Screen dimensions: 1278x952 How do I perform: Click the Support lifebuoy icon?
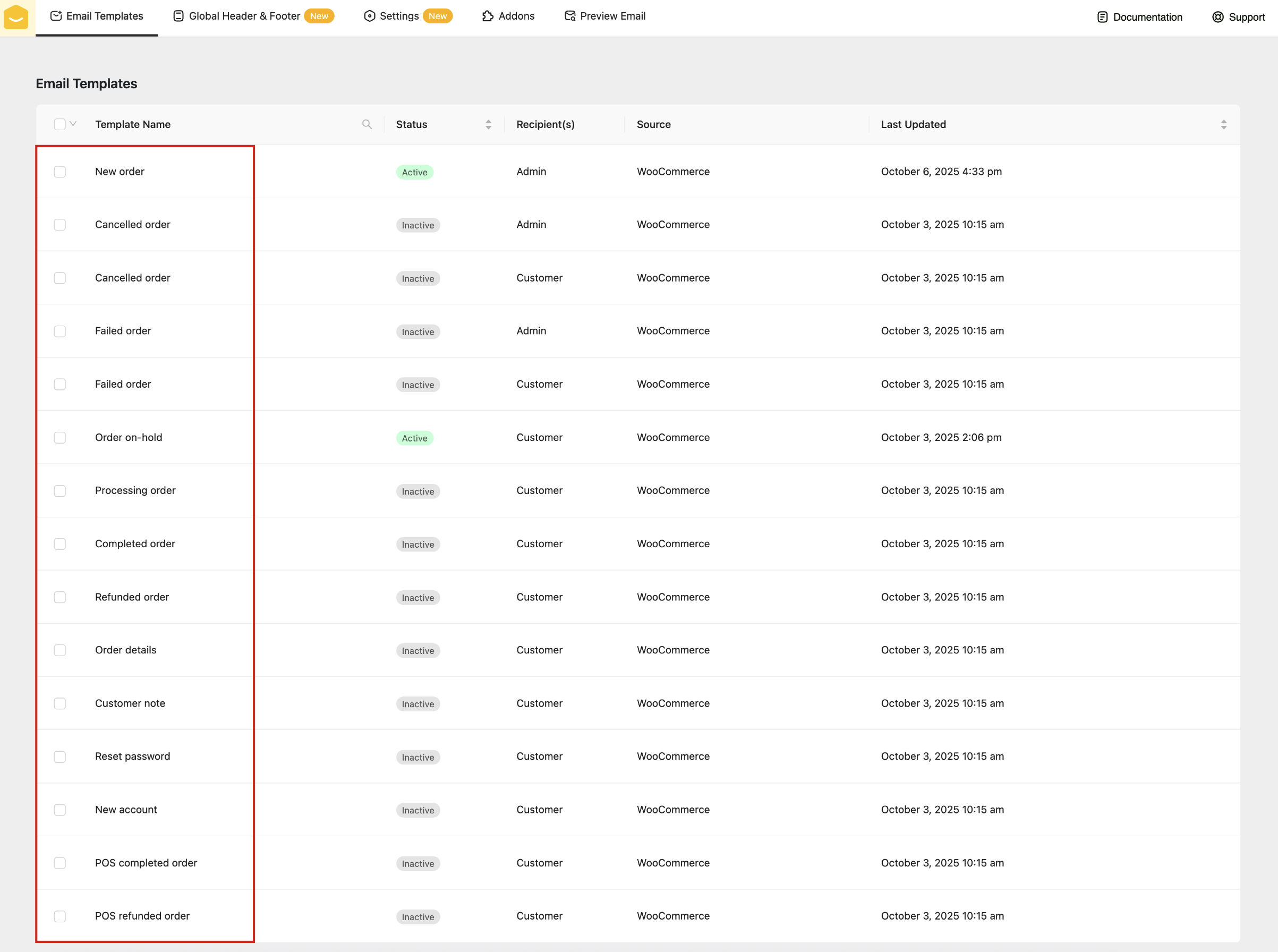point(1217,18)
